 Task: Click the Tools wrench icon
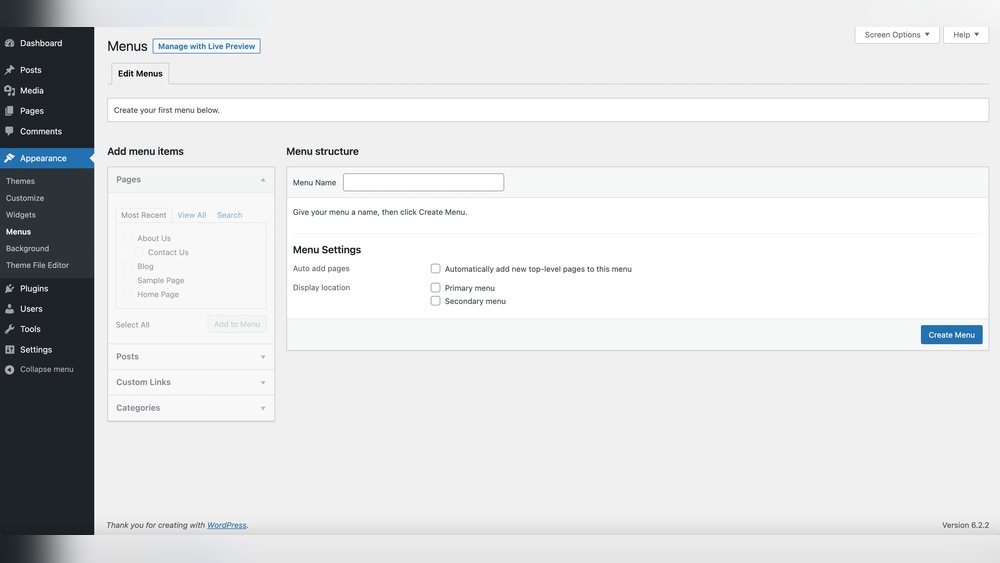(x=10, y=330)
